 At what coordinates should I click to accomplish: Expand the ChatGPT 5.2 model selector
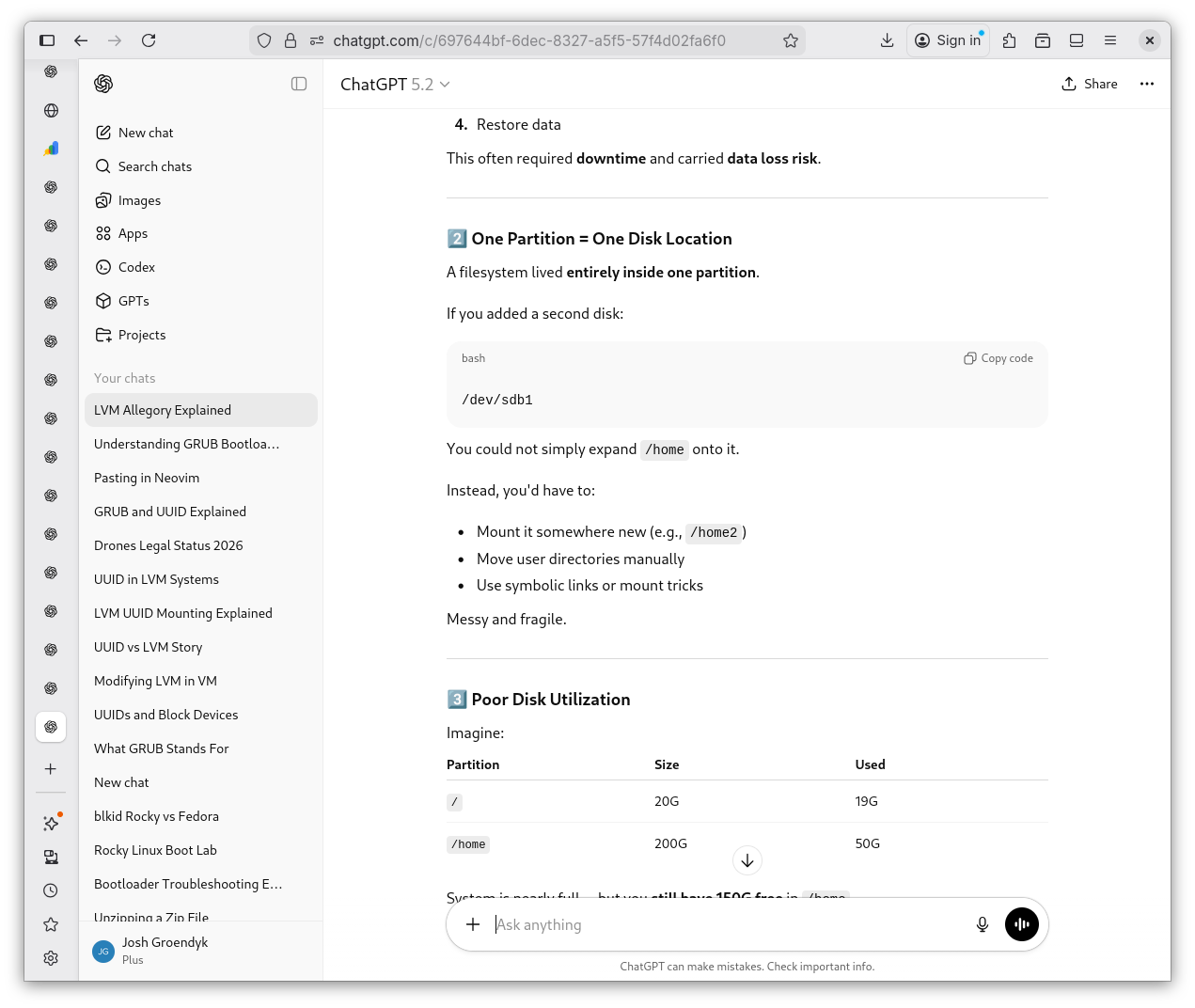pos(395,85)
